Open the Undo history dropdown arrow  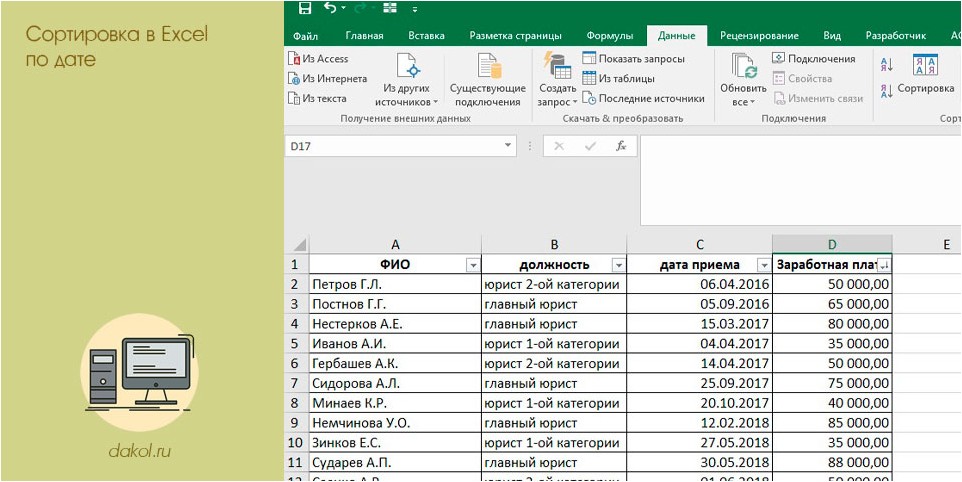[x=344, y=9]
